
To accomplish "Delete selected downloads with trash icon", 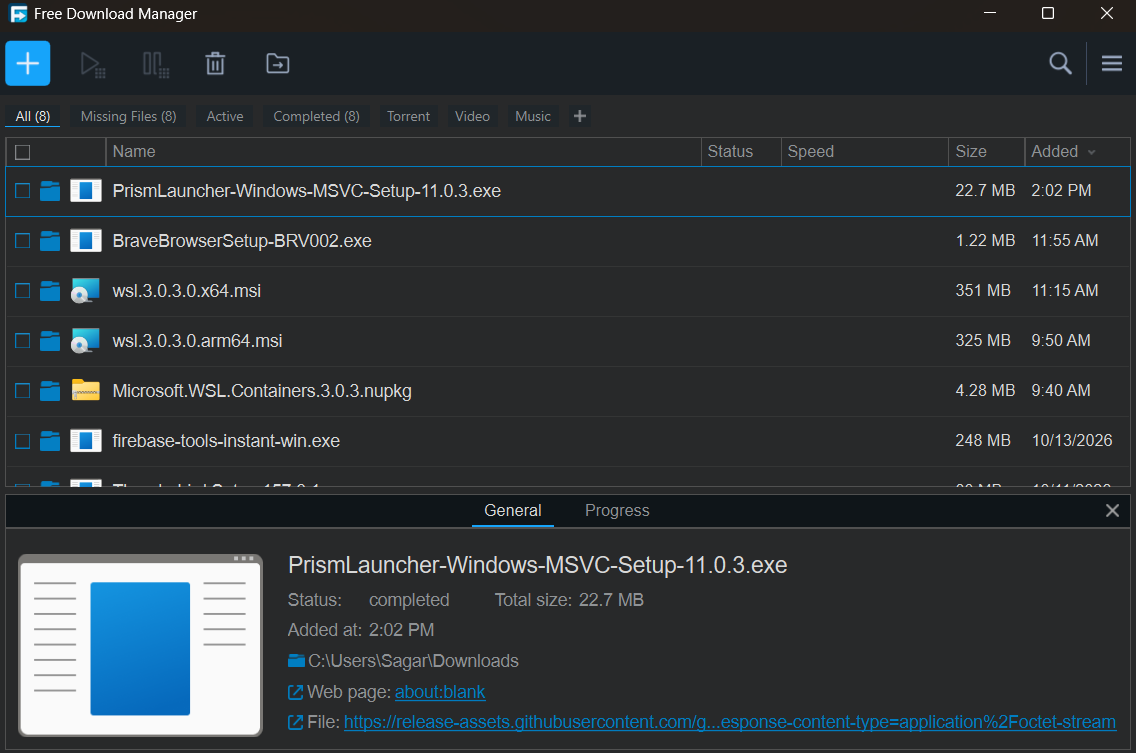I will click(x=215, y=64).
